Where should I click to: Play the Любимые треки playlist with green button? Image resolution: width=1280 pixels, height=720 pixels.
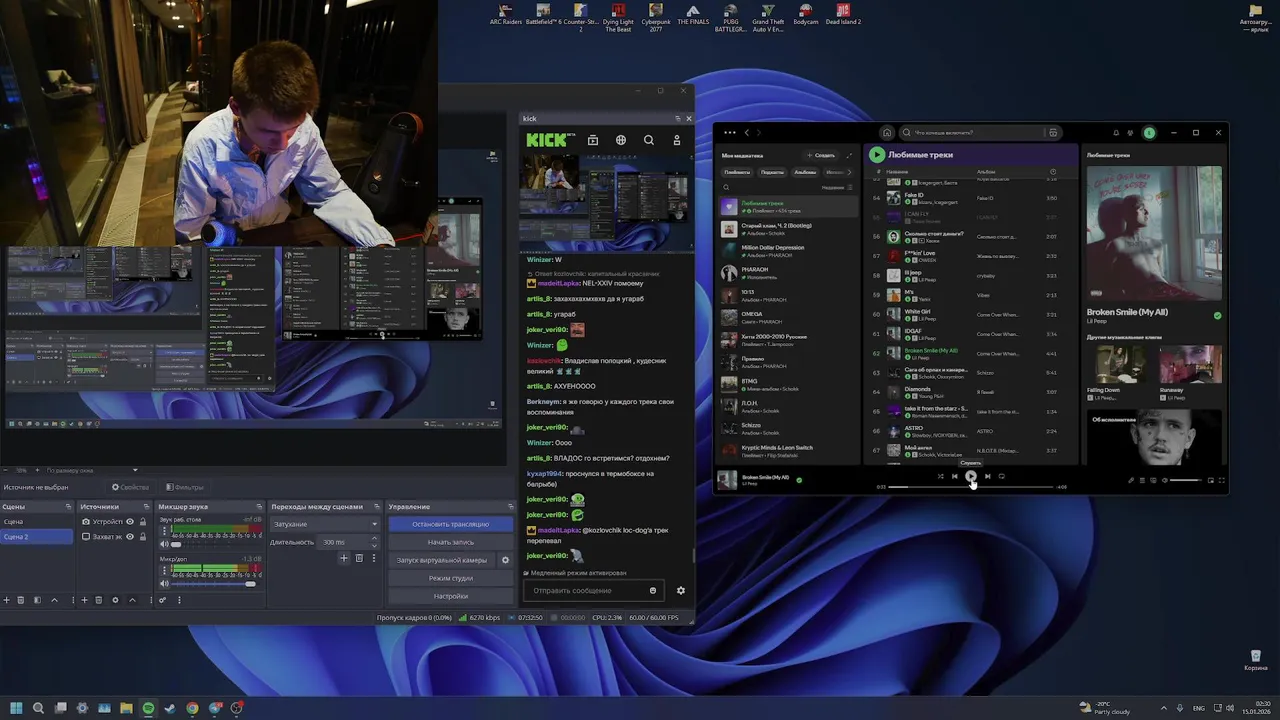coord(877,155)
